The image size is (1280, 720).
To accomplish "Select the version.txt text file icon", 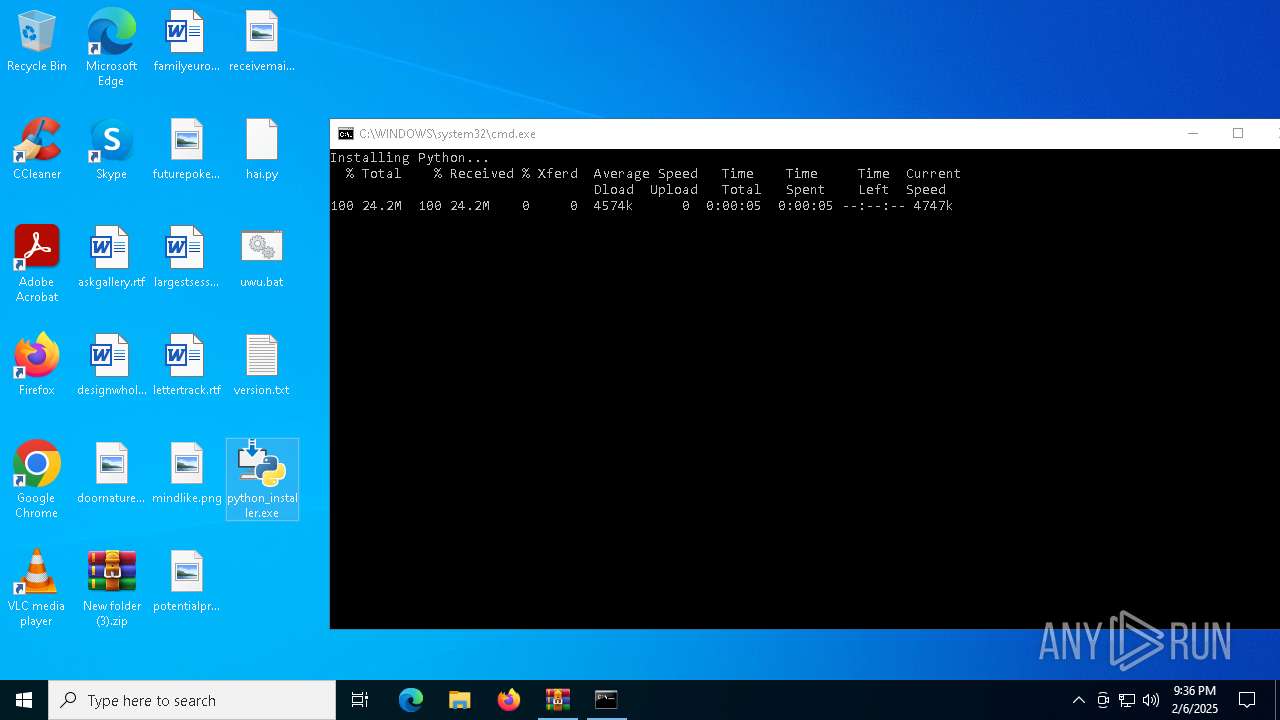I will click(261, 365).
